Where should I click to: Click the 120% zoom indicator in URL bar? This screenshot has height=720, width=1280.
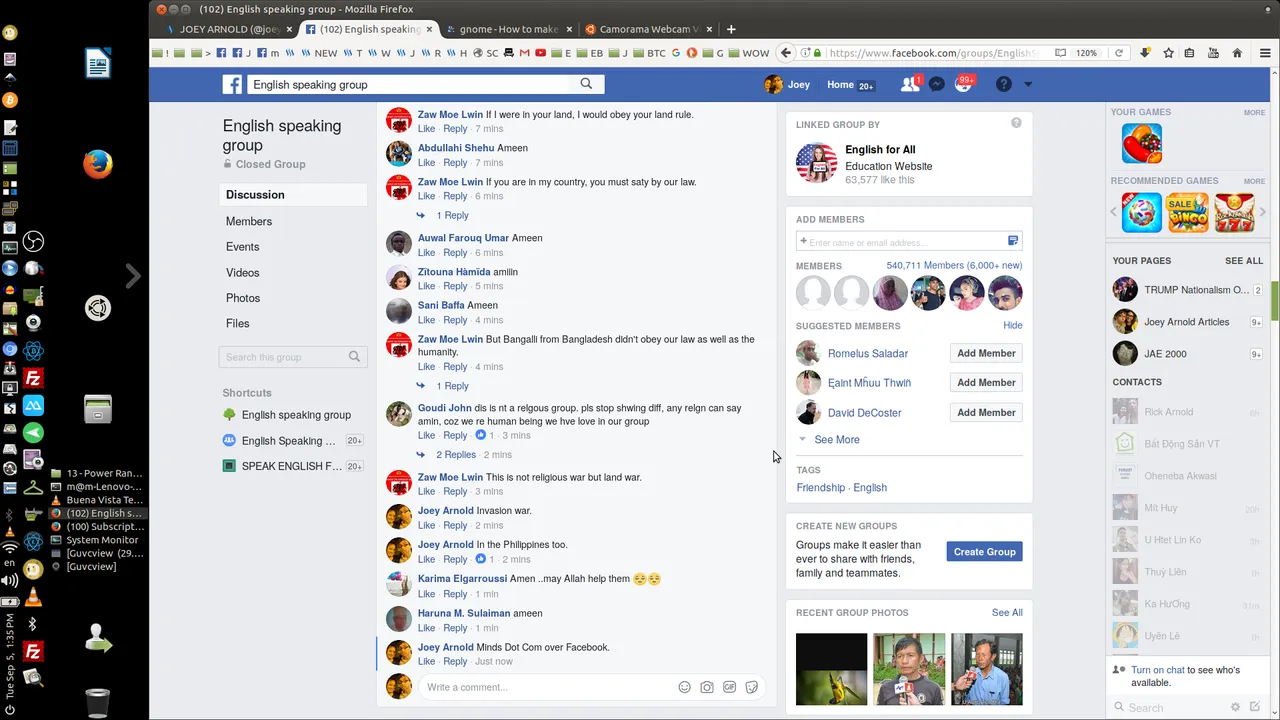(x=1087, y=53)
